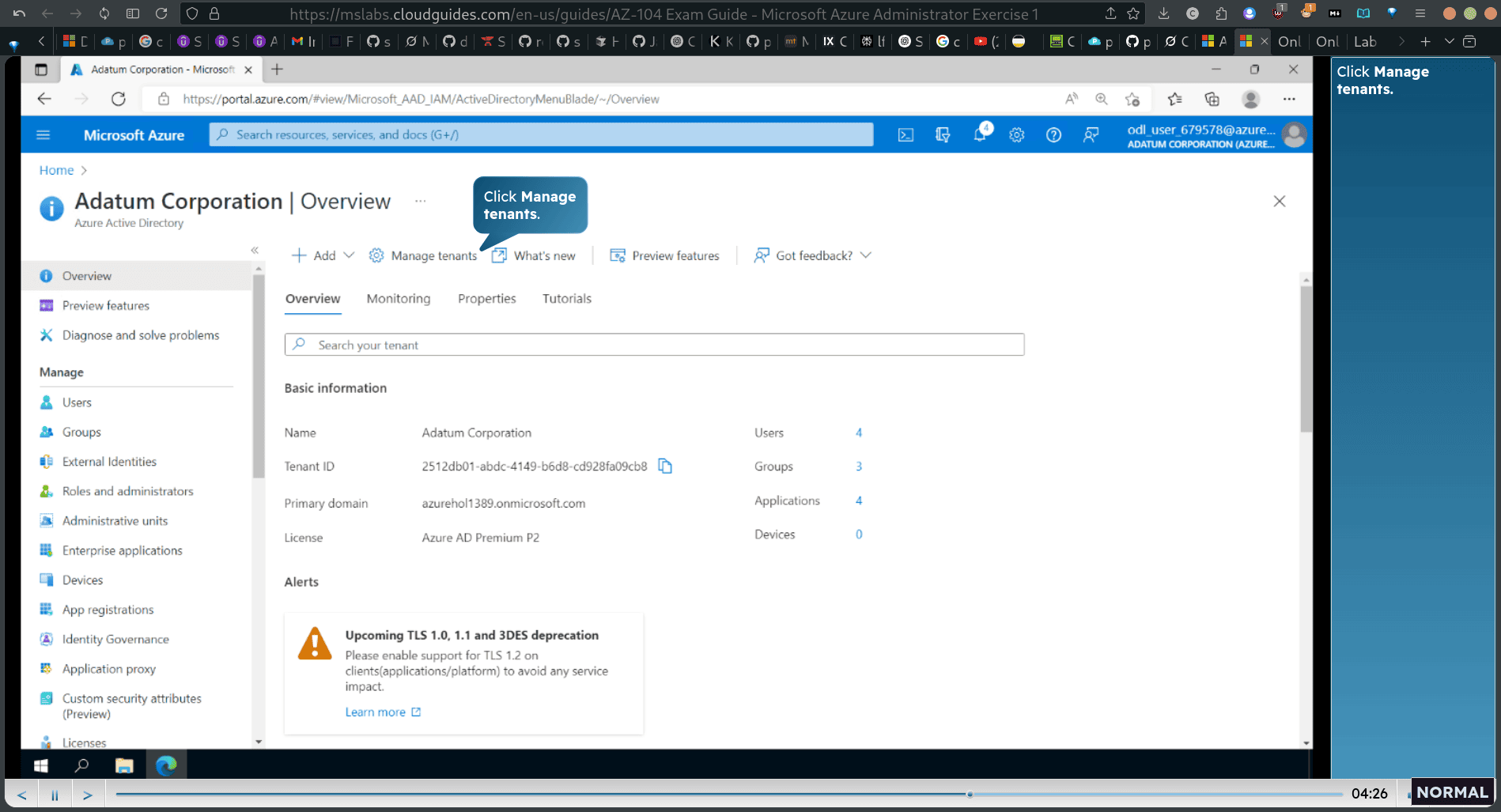
Task: Open File Explorer from taskbar
Action: click(124, 765)
